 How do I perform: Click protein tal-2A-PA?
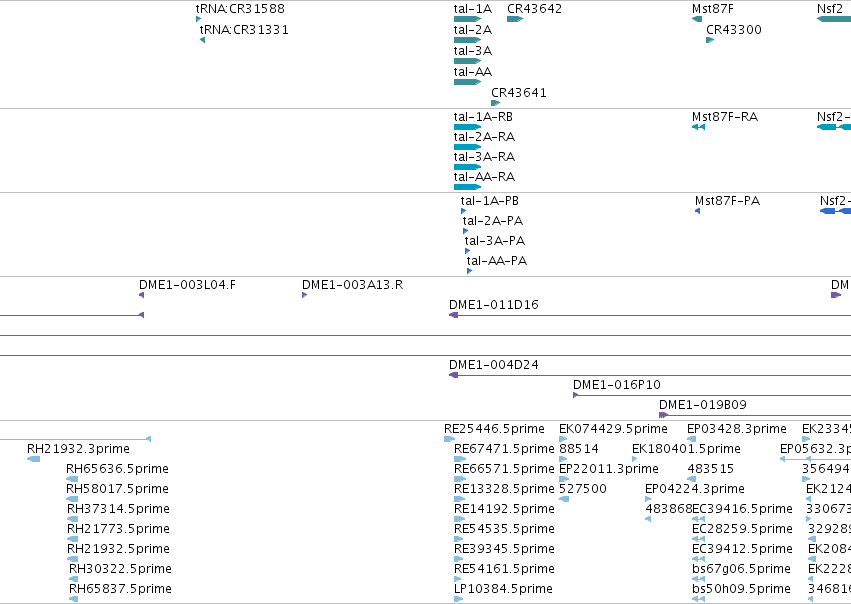click(x=465, y=231)
